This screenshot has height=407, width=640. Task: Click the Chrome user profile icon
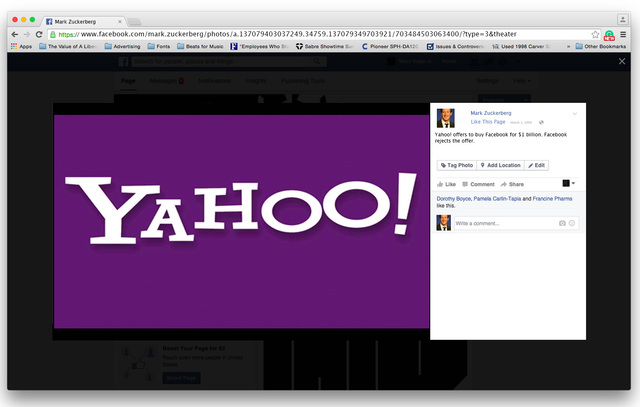point(622,19)
